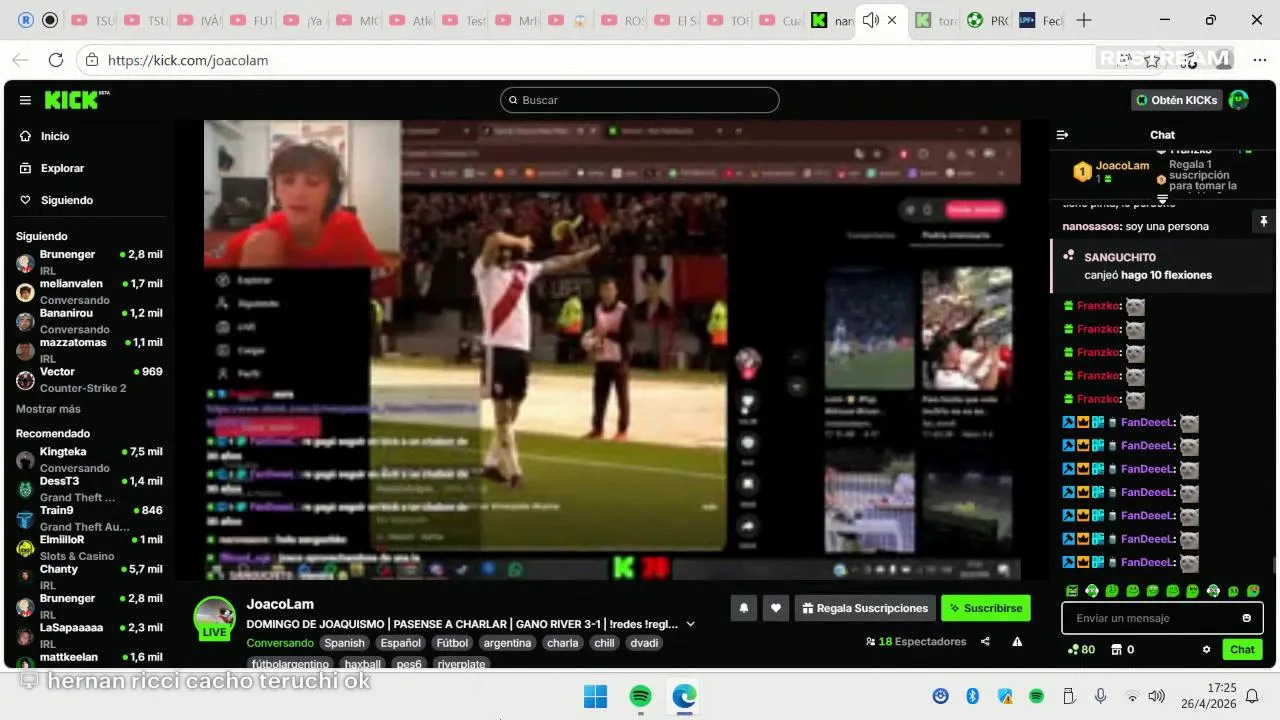The height and width of the screenshot is (720, 1280).
Task: Focus the Buscar search box
Action: pyautogui.click(x=640, y=100)
